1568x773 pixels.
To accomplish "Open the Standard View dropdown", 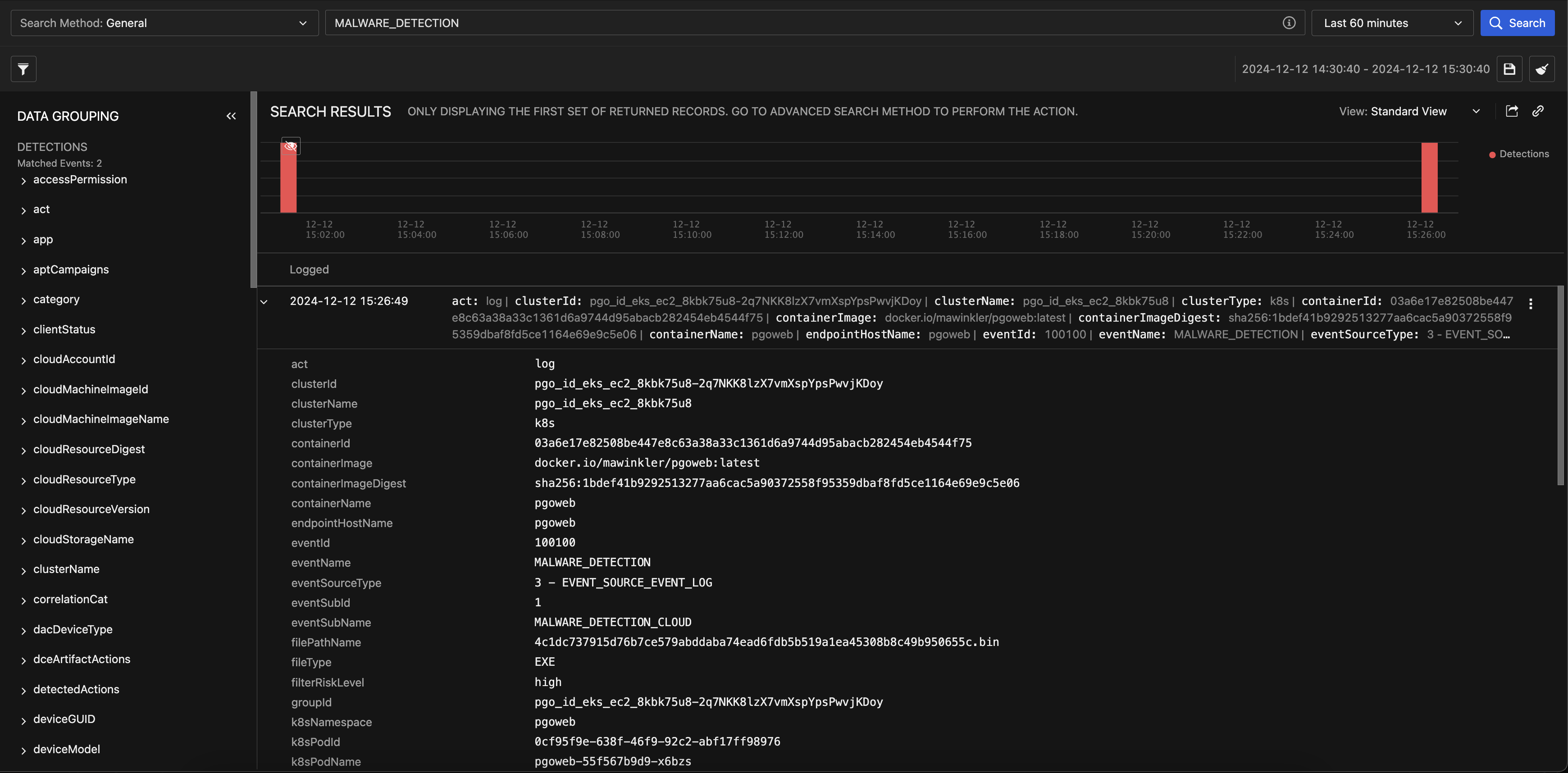I will pyautogui.click(x=1409, y=111).
